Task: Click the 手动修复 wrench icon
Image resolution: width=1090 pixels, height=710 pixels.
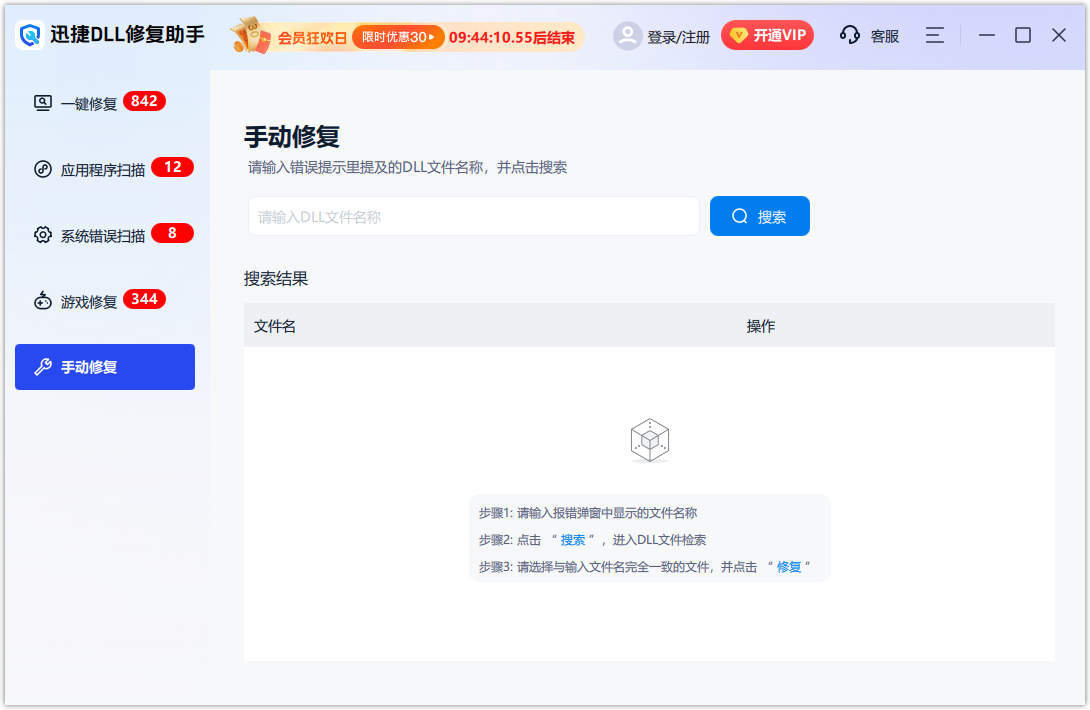Action: click(43, 366)
